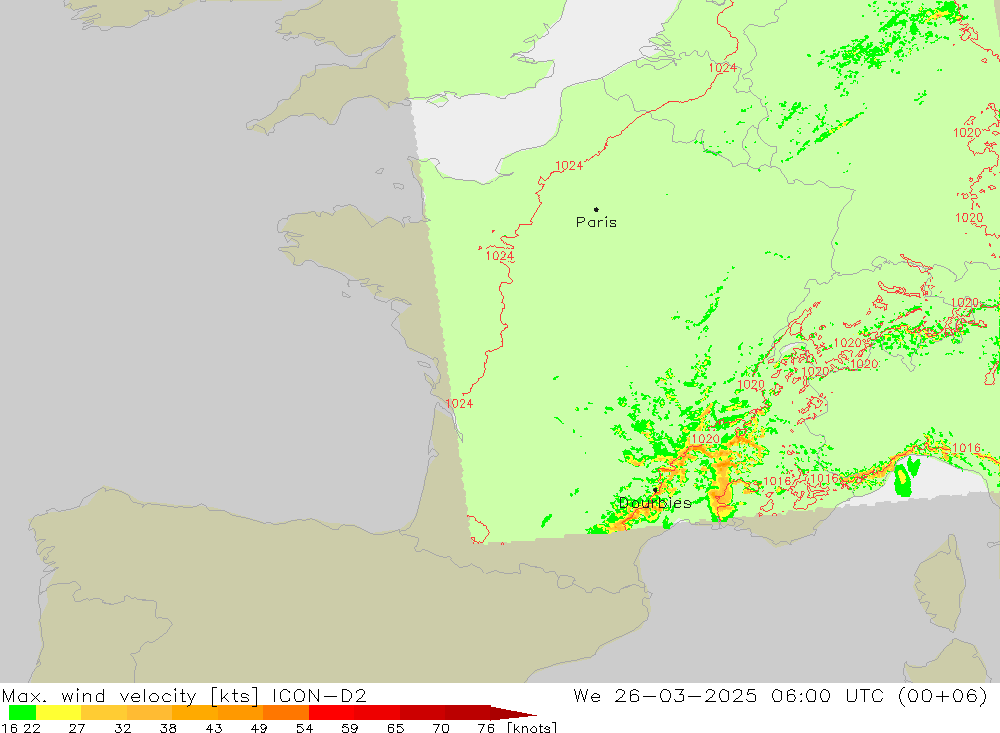Click the 'We 26-03-2025' date text
This screenshot has height=733, width=1000.
665,695
